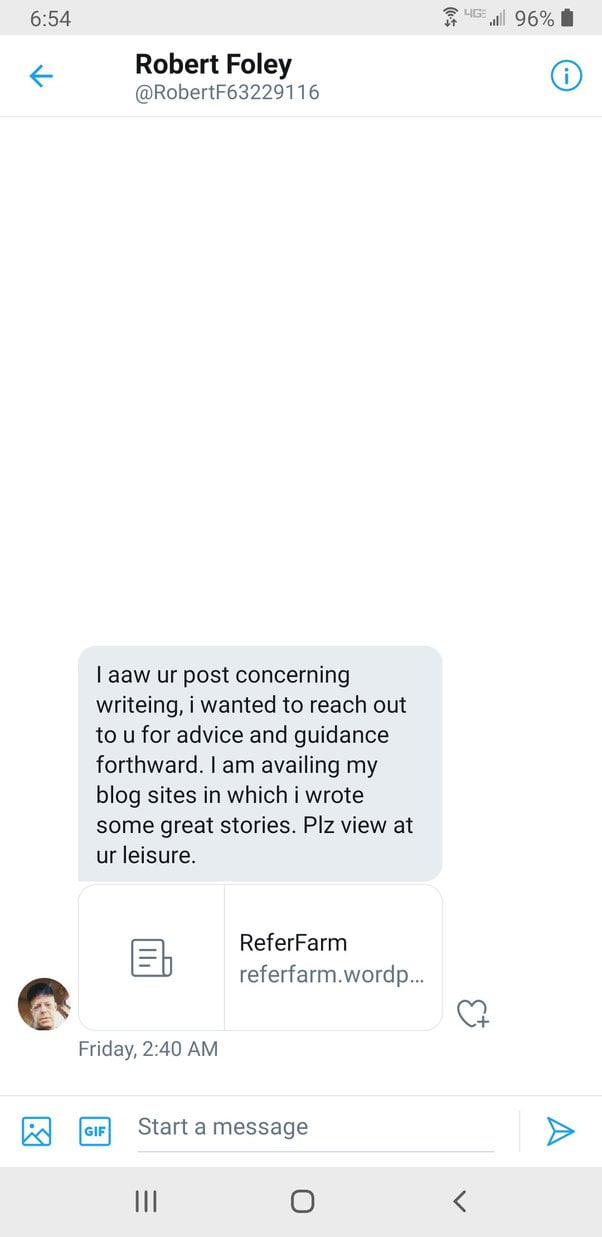The image size is (602, 1237).
Task: Tap the @RobertF63229116 handle
Action: click(227, 93)
